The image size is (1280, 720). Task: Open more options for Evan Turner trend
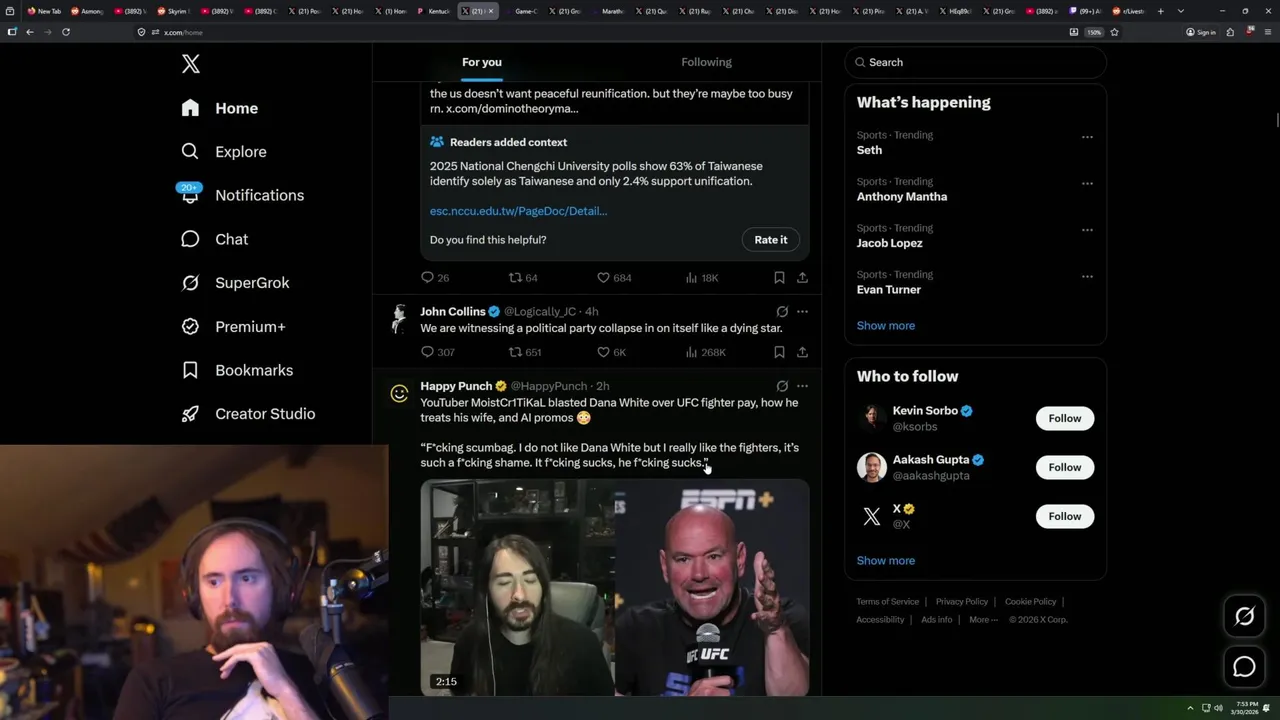click(1087, 277)
